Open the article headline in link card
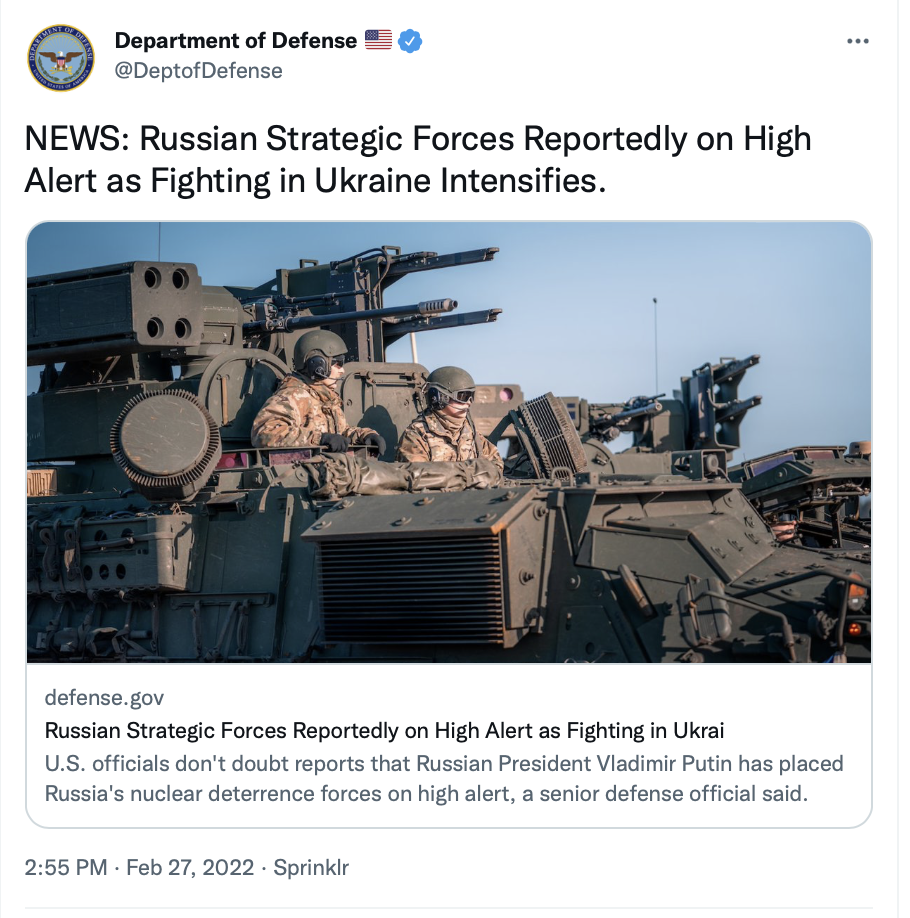 [384, 731]
